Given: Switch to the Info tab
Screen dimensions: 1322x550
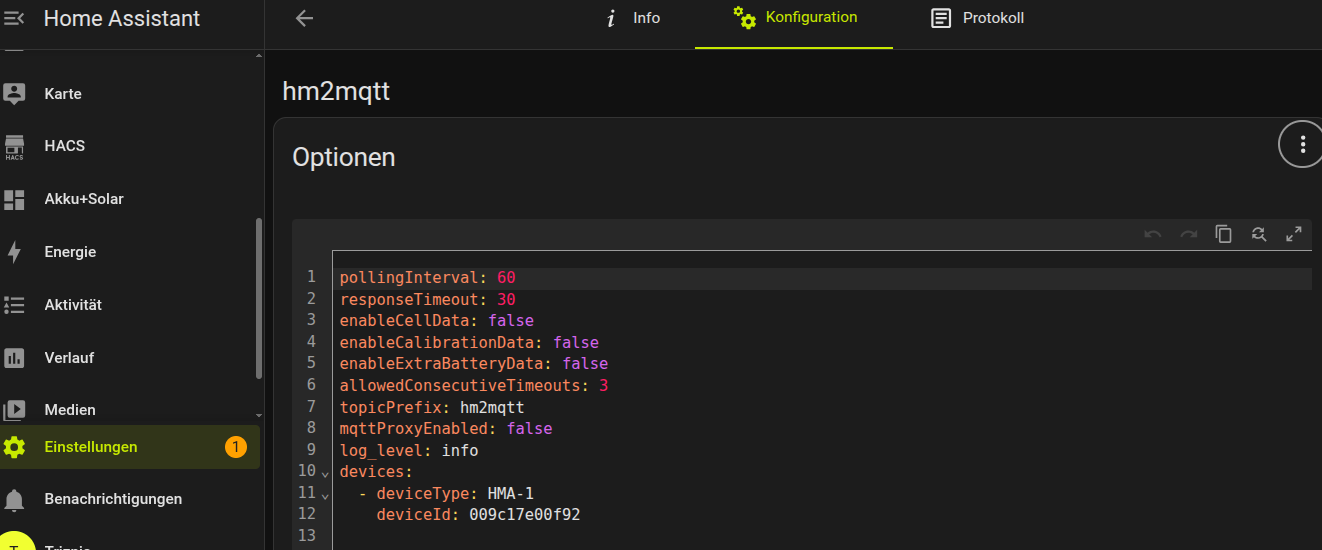Looking at the screenshot, I should tap(634, 18).
